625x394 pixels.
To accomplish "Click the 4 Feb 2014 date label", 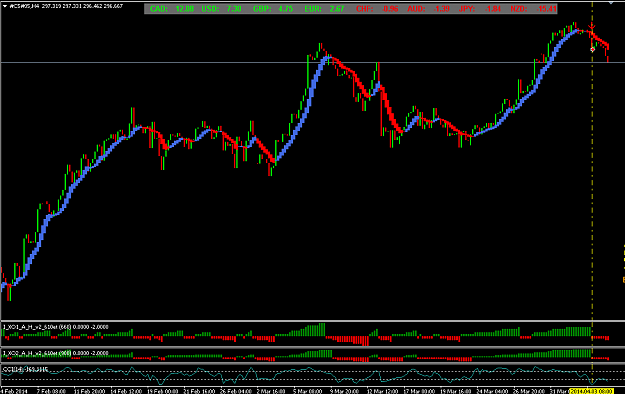I will 14,391.
